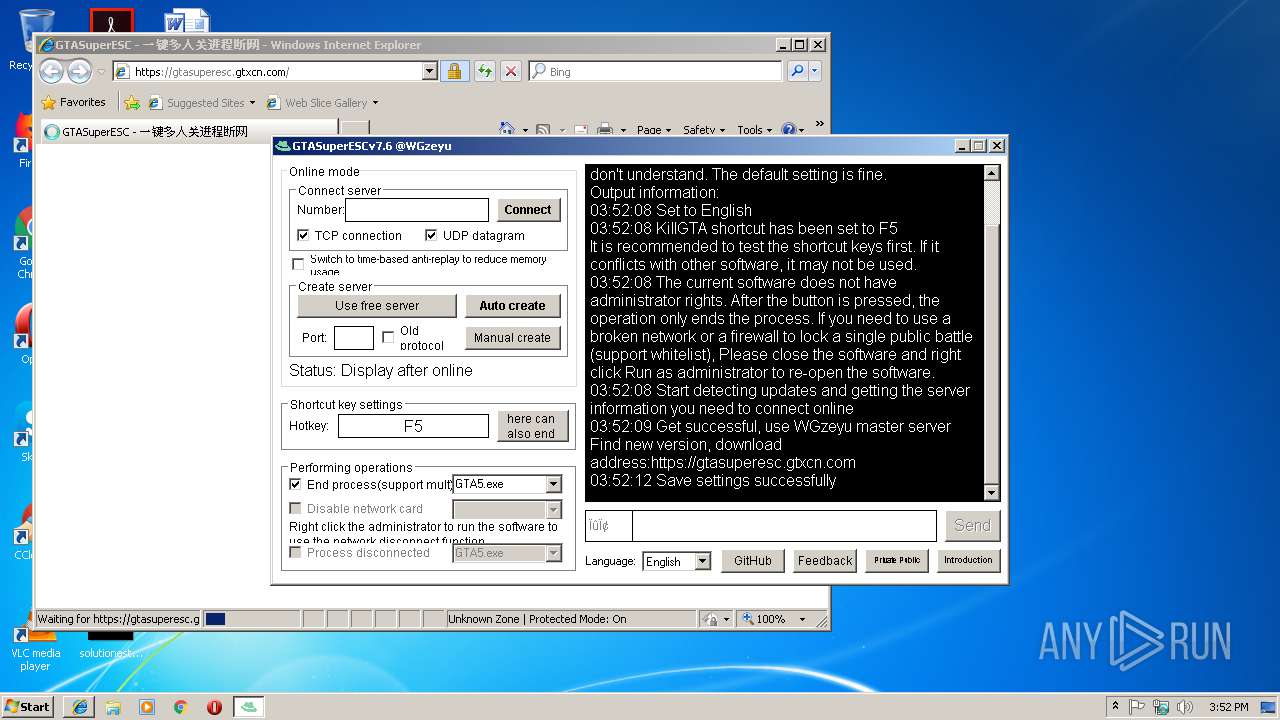Screen dimensions: 1280x720
Task: Open the Language dropdown set to English
Action: click(x=702, y=561)
